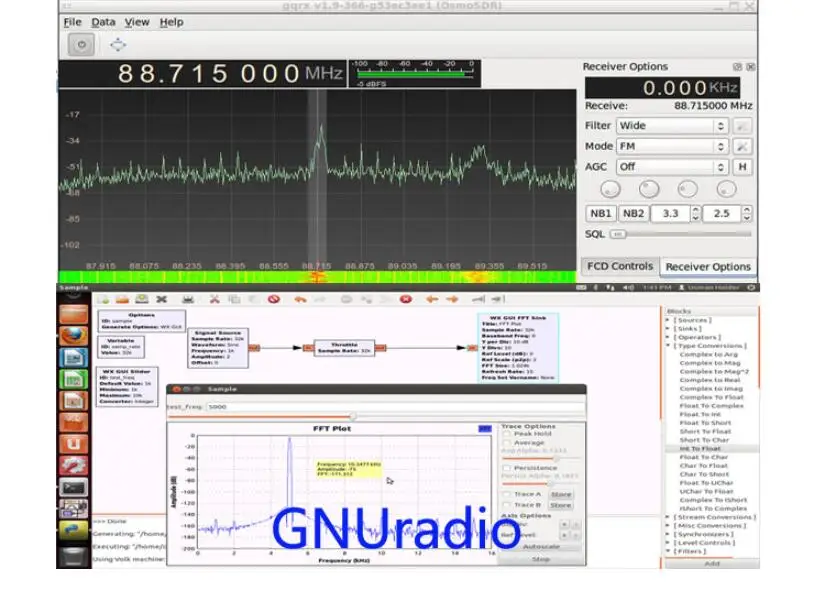Select the WX GUI FFT Sink block
833x592 pixels.
point(518,348)
